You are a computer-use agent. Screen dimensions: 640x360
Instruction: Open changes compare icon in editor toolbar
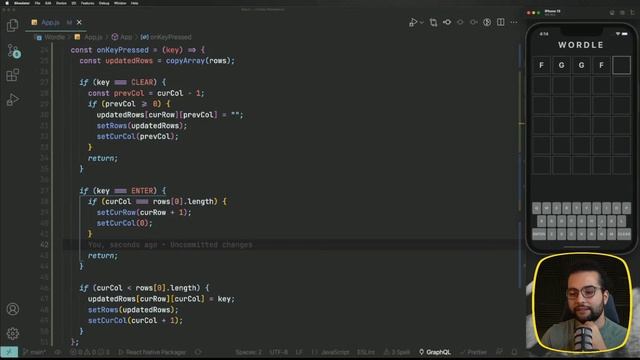433,22
